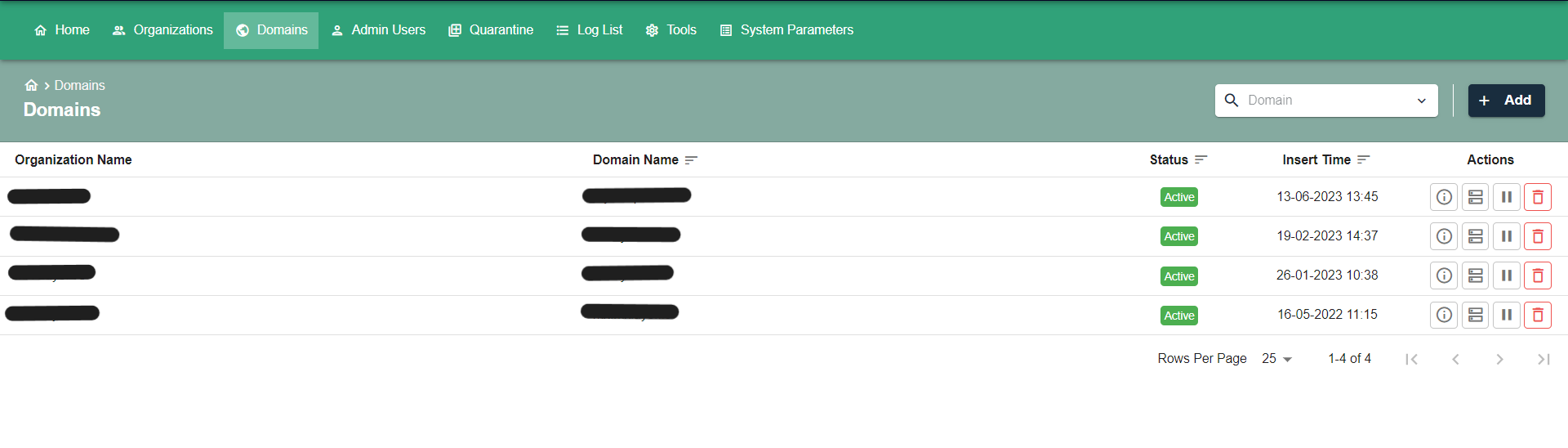Image resolution: width=1568 pixels, height=448 pixels.
Task: Open server settings for the 19-02-2023 14:37 domain
Action: pos(1475,236)
